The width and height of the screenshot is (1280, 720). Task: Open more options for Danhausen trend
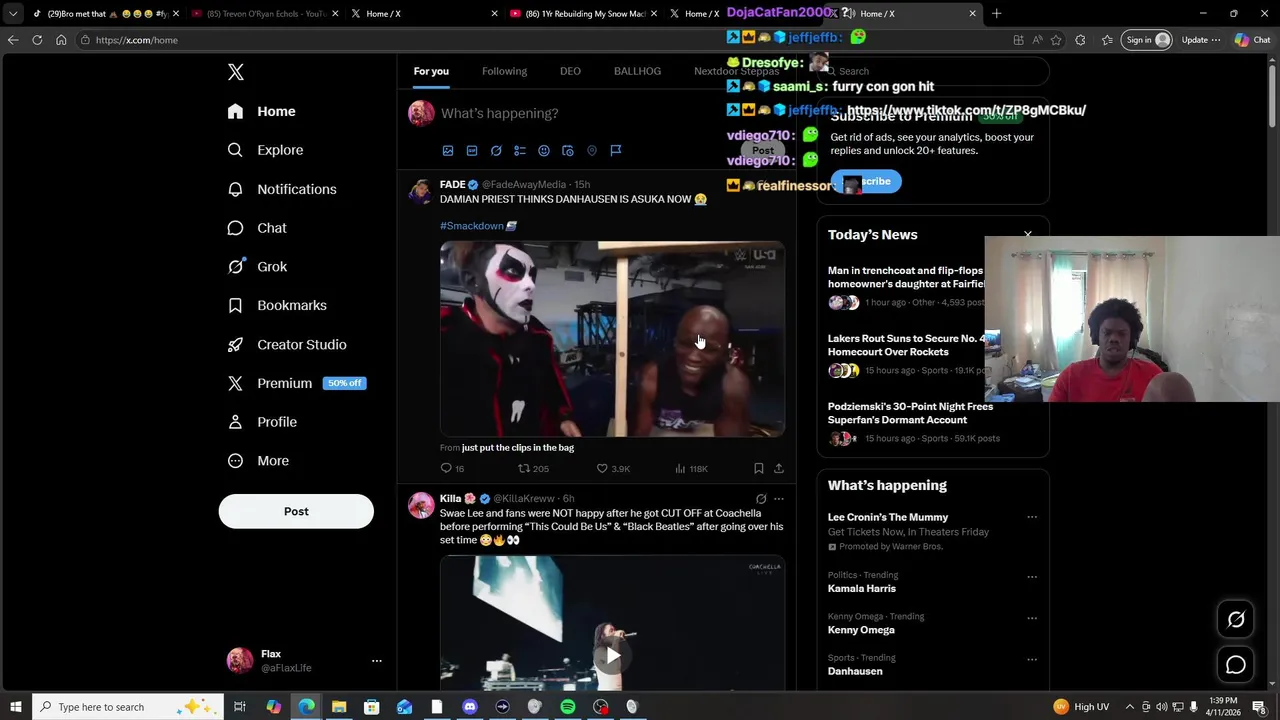coord(1032,660)
